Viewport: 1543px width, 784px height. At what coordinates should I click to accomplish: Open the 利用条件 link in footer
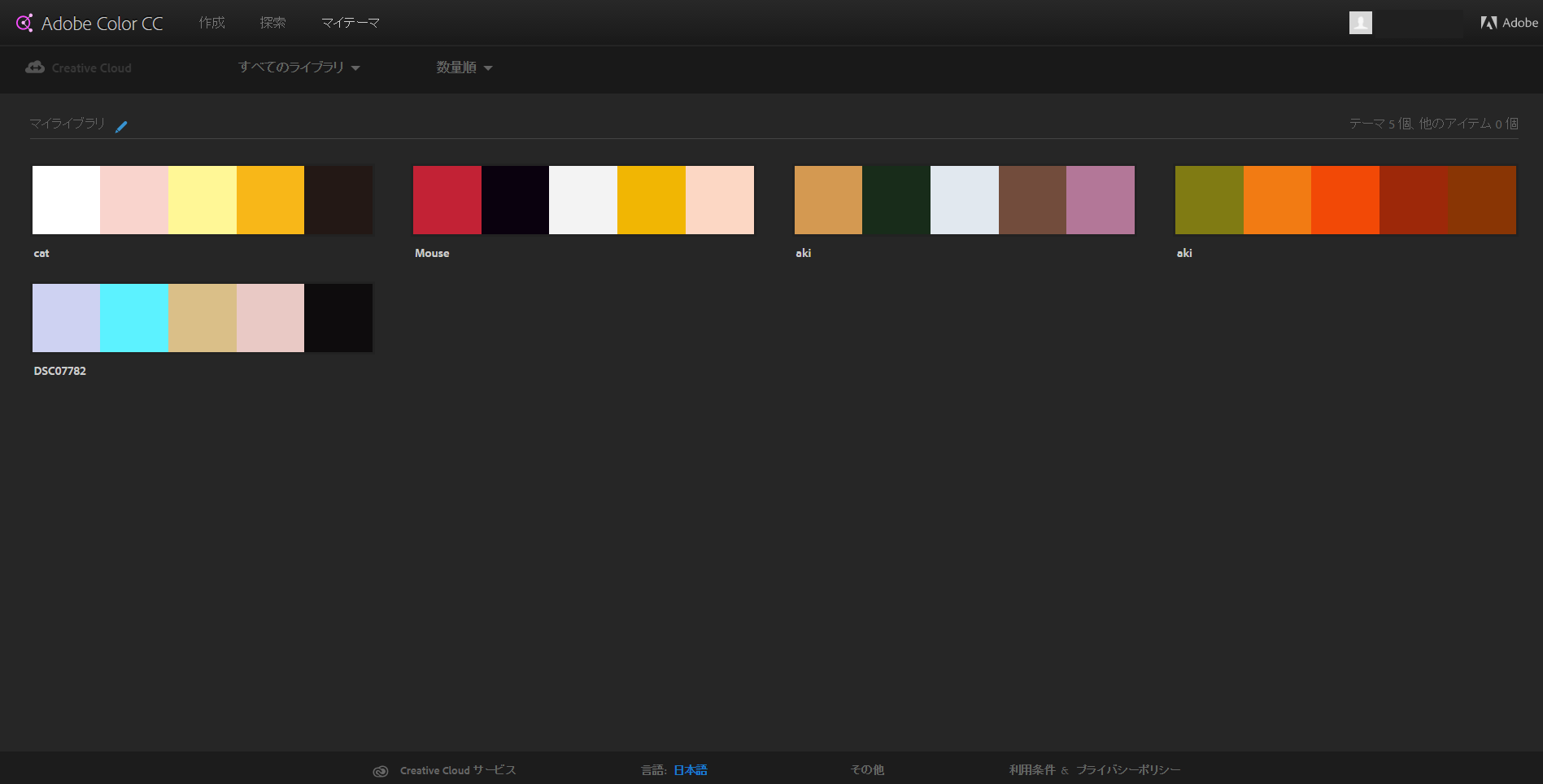[x=1032, y=770]
